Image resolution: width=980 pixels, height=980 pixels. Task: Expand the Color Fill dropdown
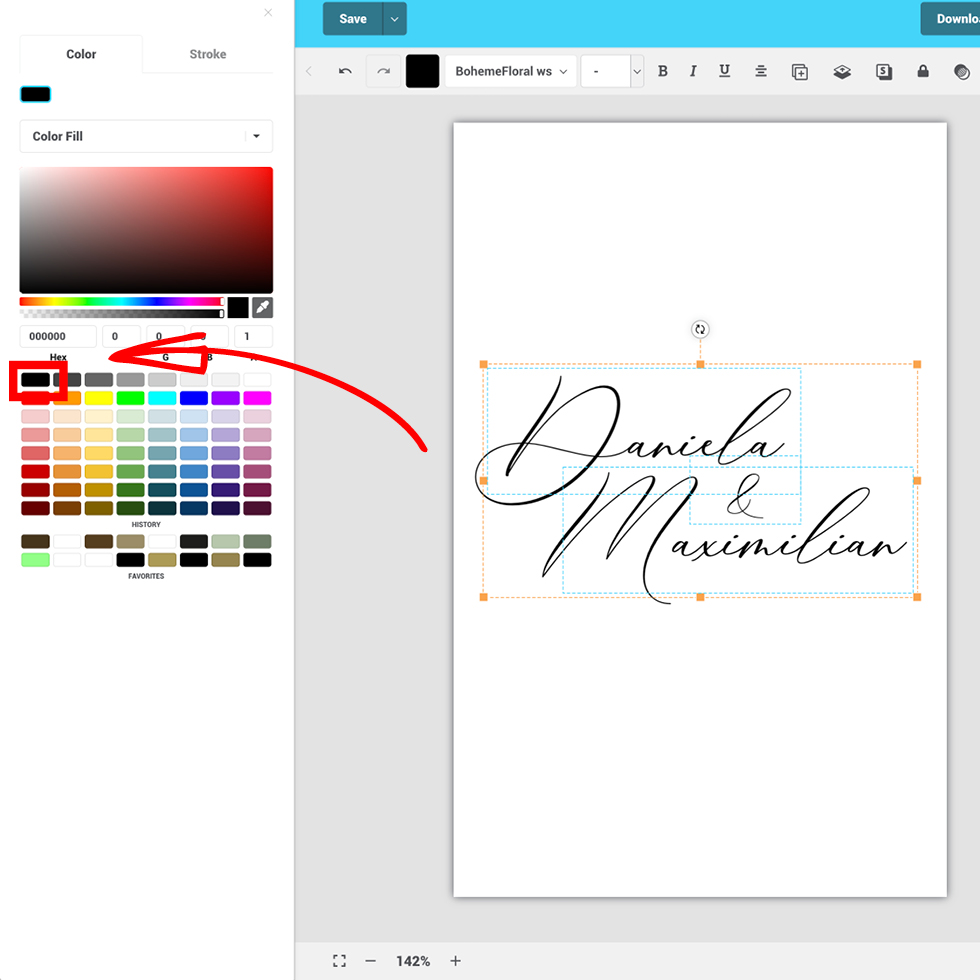[146, 136]
